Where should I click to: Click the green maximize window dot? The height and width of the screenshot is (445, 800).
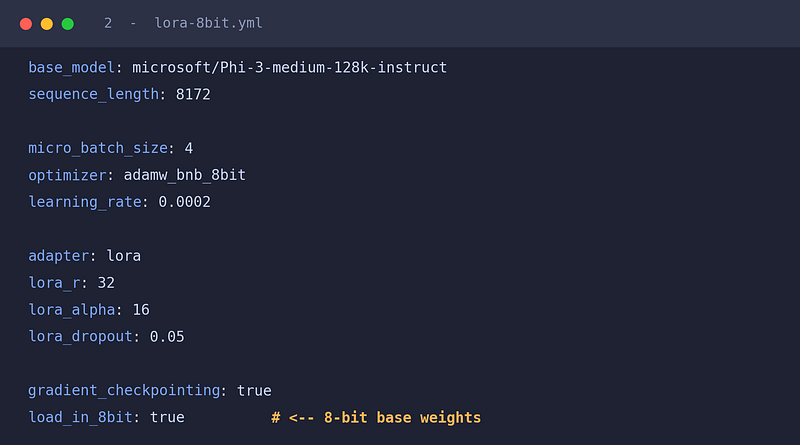[68, 24]
